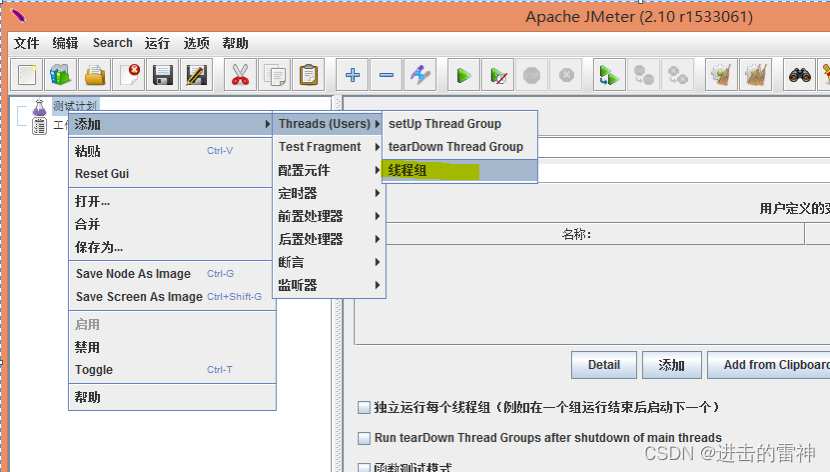830x472 pixels.
Task: Choose 禁用 in the context menu
Action: [x=172, y=347]
